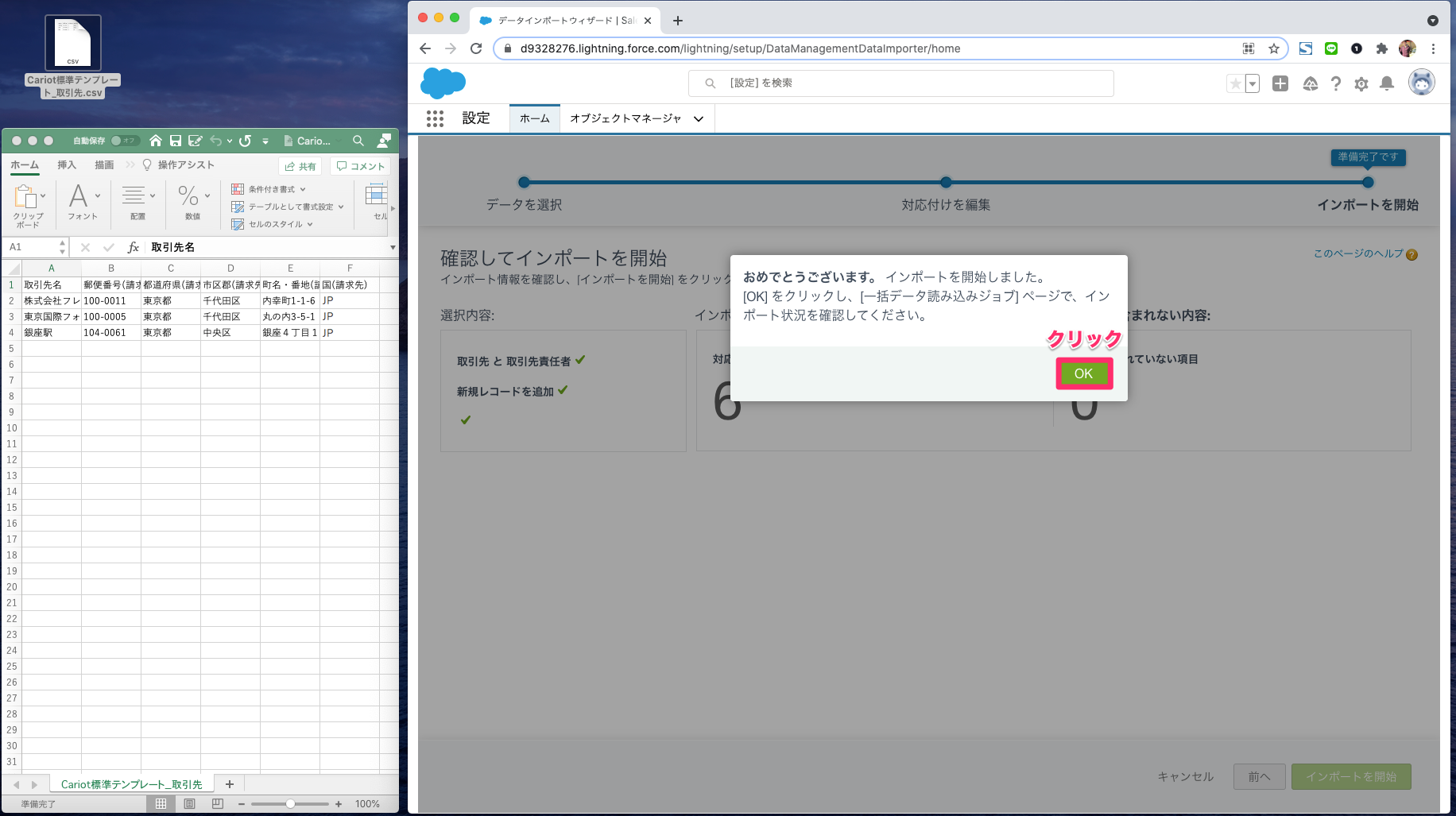Click the 共有 button in Excel
The height and width of the screenshot is (816, 1456).
tap(300, 166)
